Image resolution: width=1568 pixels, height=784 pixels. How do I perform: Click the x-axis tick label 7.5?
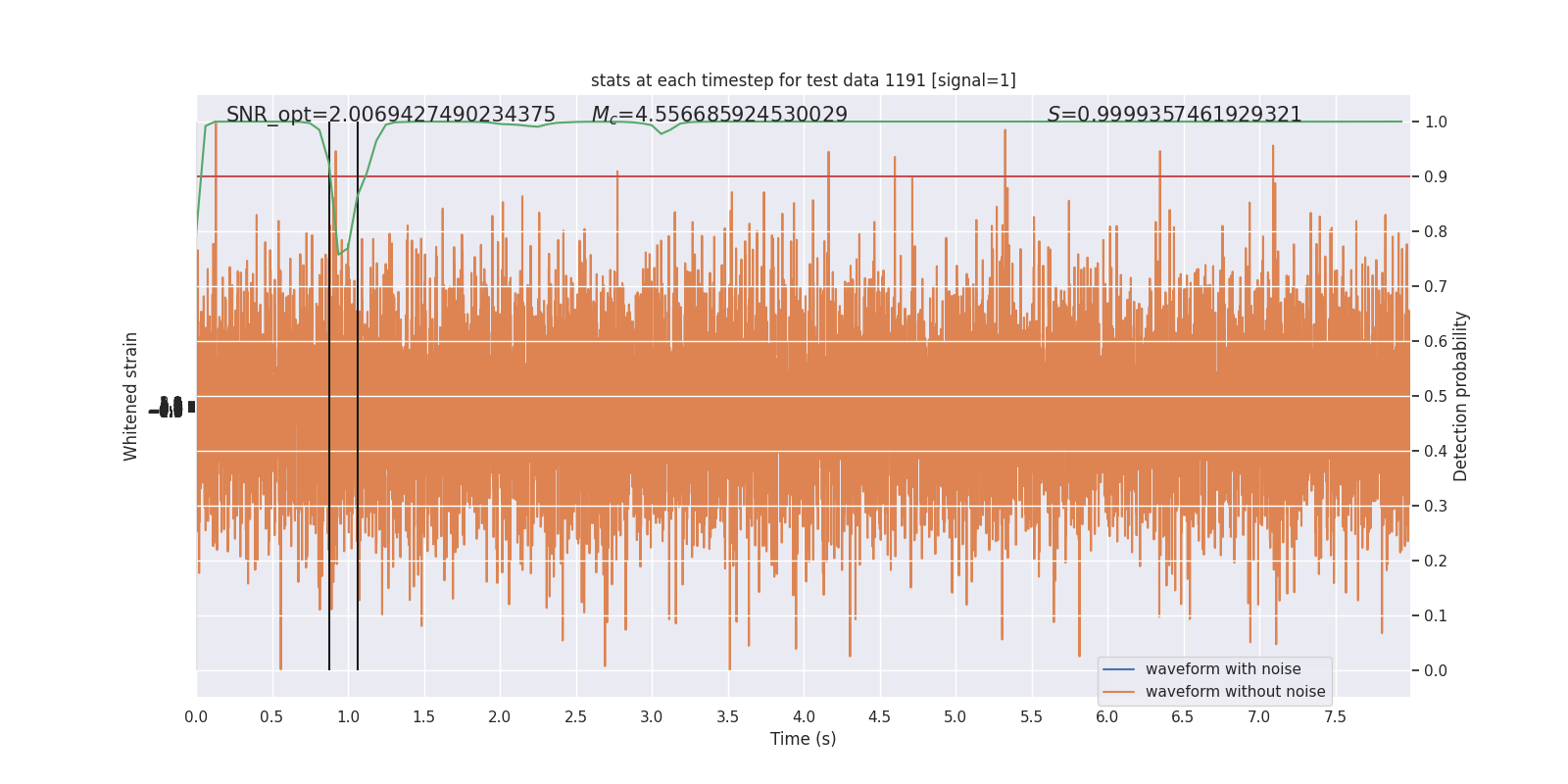pos(1335,717)
